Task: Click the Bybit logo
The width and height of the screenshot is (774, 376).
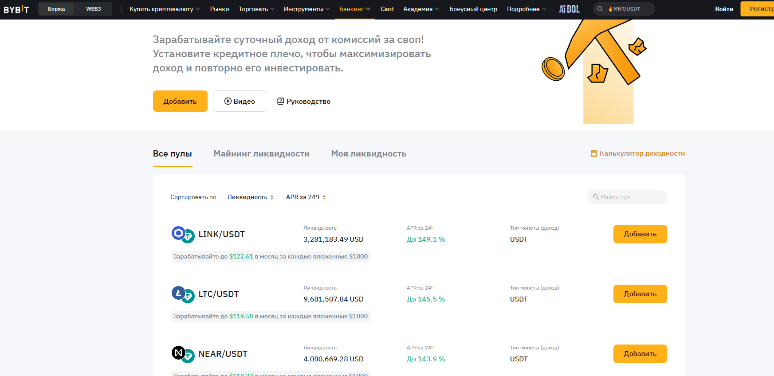Action: (16, 9)
